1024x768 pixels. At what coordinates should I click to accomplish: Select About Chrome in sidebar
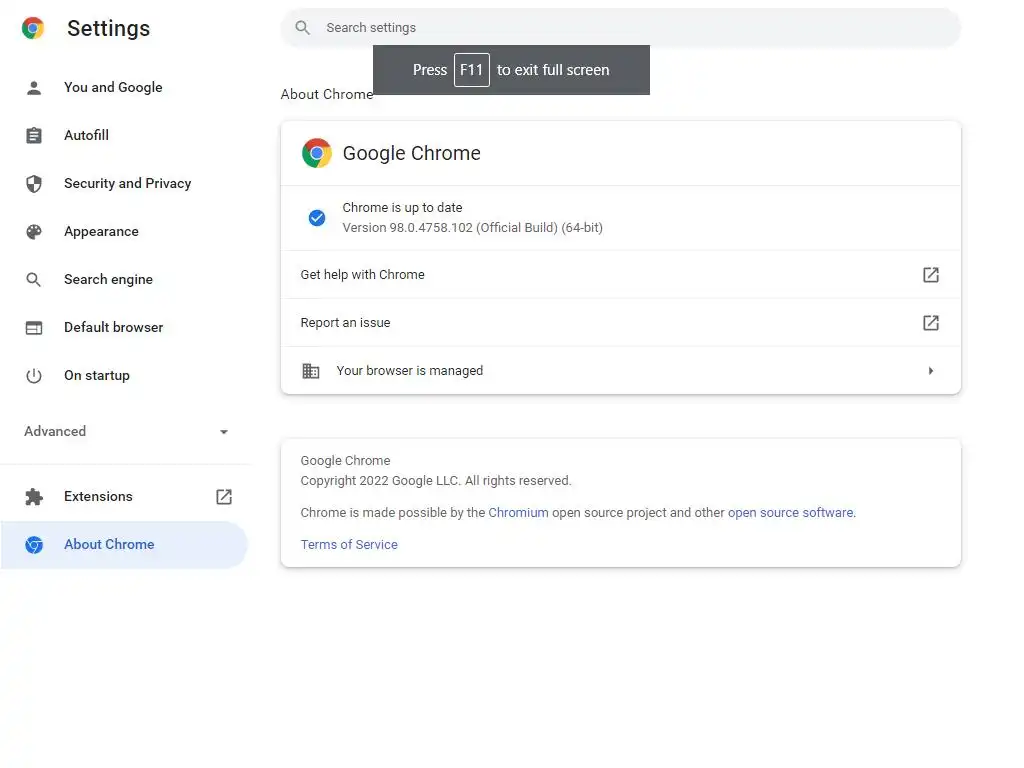coord(109,544)
